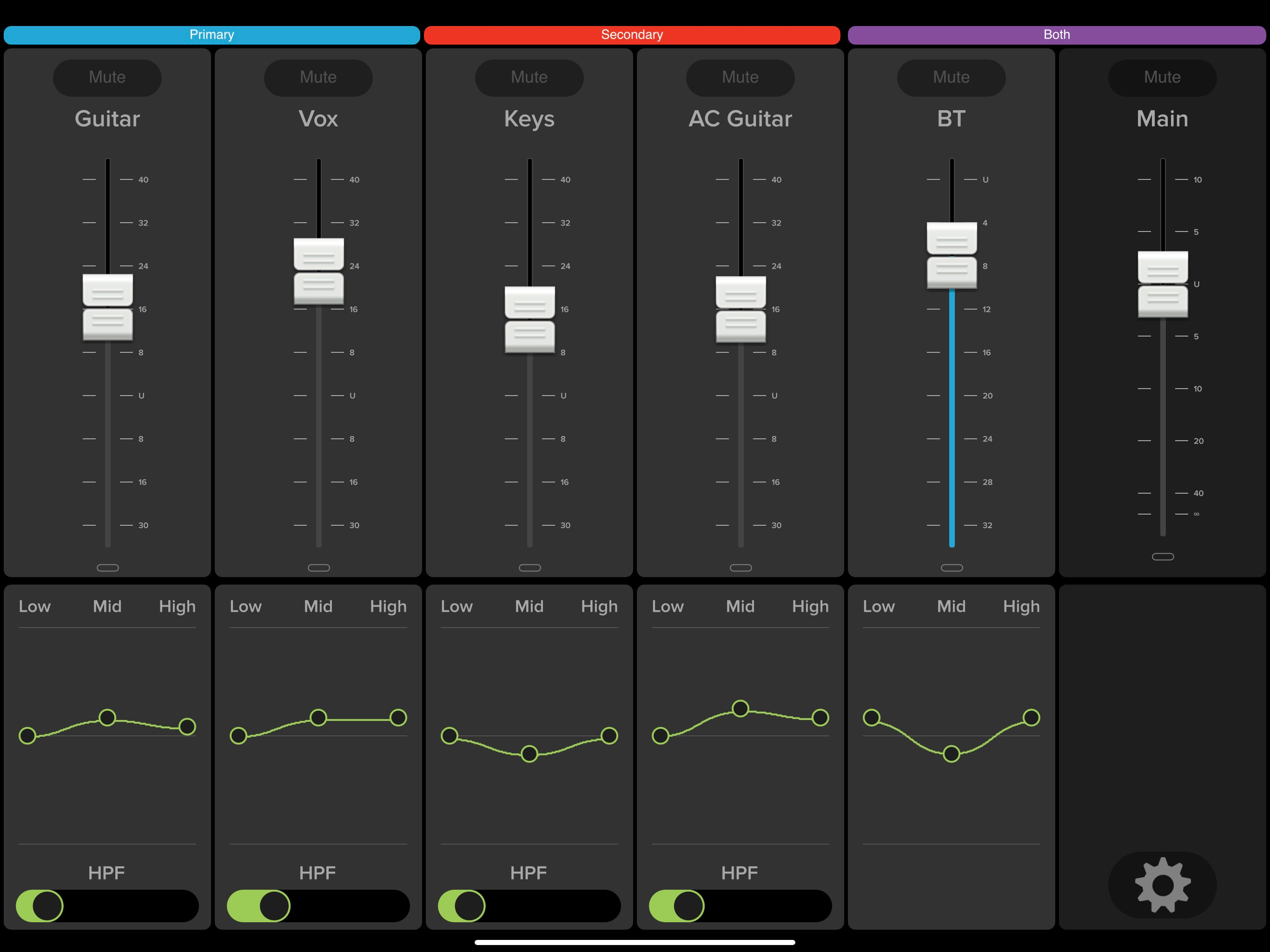Click the Vox channel name label
Screen dimensions: 1270x952
pyautogui.click(x=318, y=119)
